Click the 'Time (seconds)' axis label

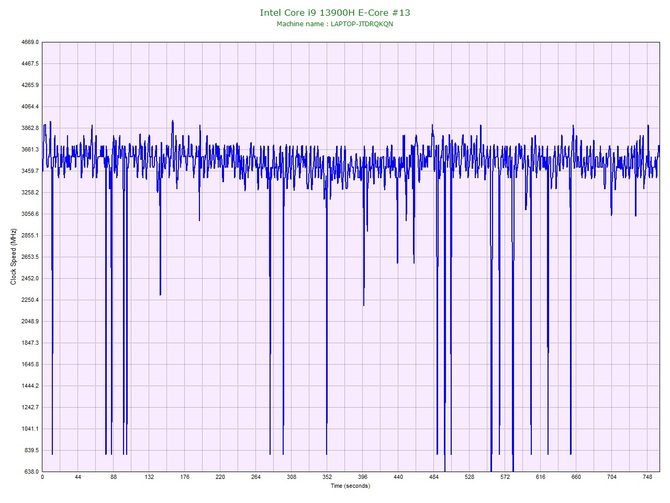350,486
